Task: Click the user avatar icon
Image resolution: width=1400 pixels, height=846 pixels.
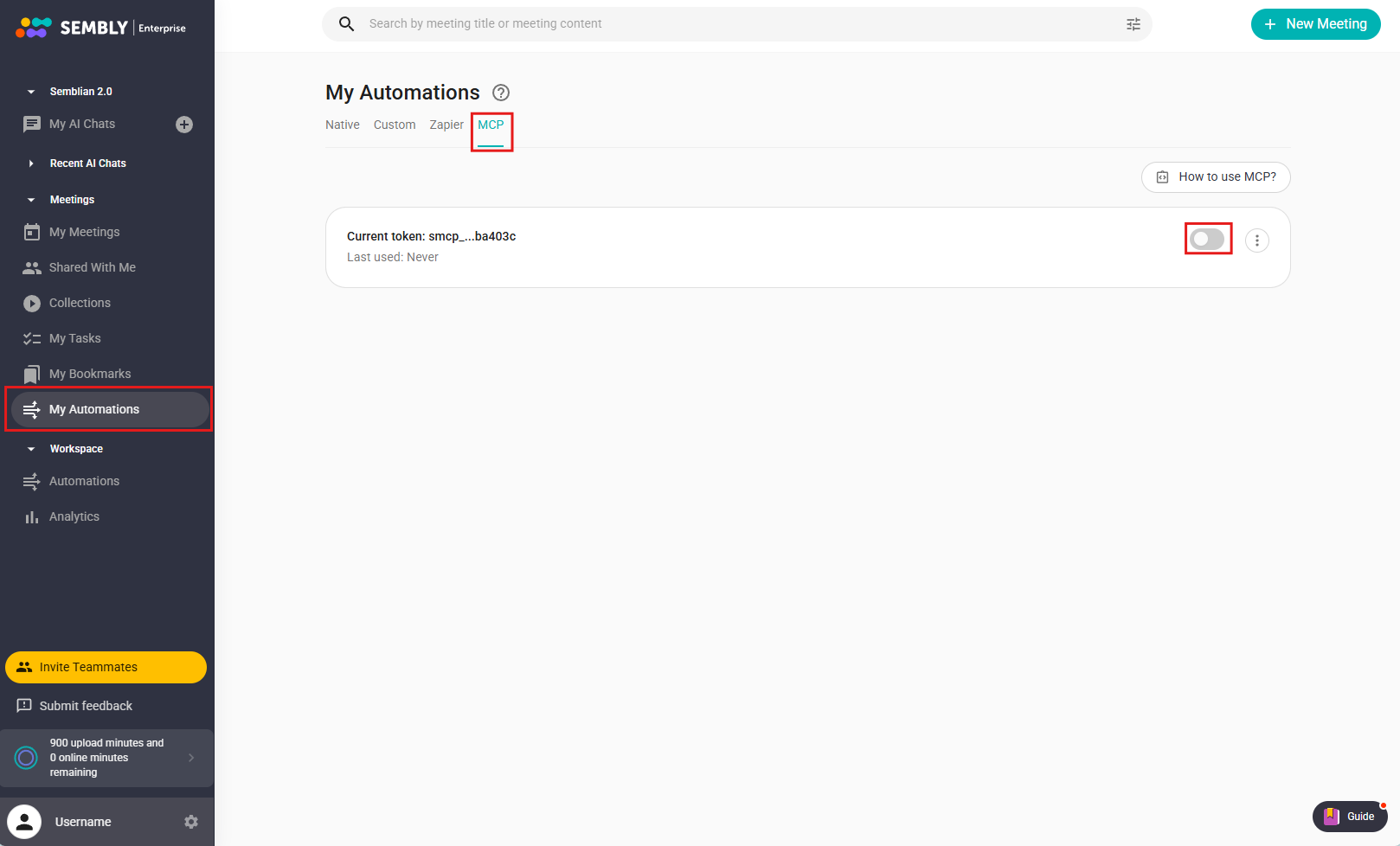Action: click(x=24, y=822)
